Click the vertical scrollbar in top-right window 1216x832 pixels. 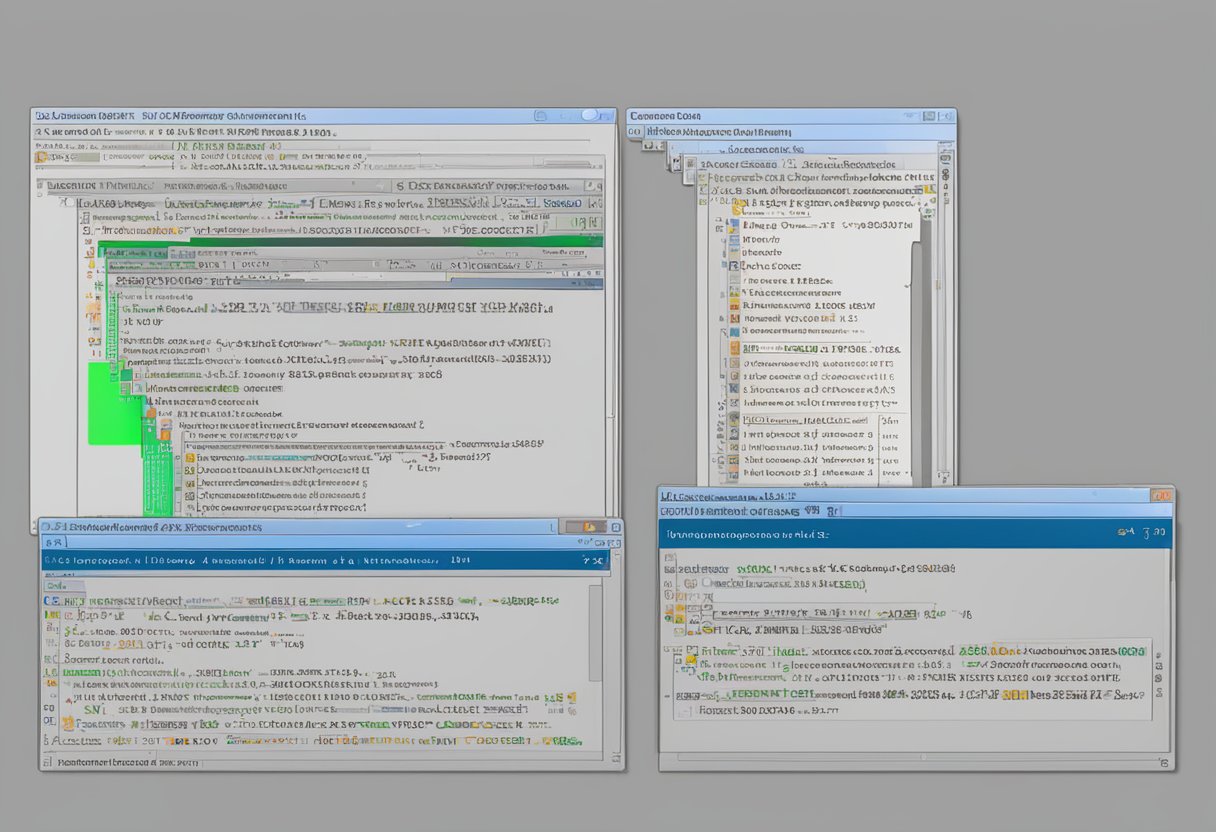click(943, 300)
